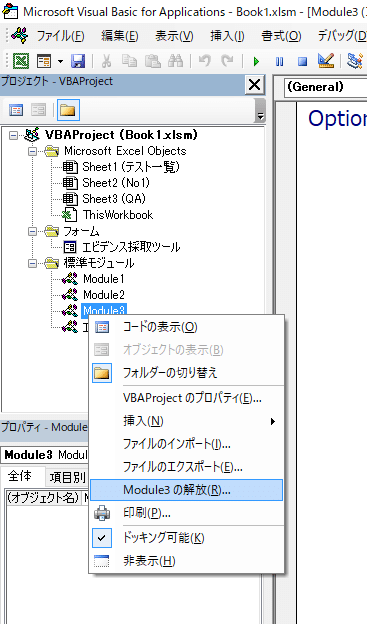Open the ファイル(F) menu
Viewport: 367px width, 624px height.
60,36
